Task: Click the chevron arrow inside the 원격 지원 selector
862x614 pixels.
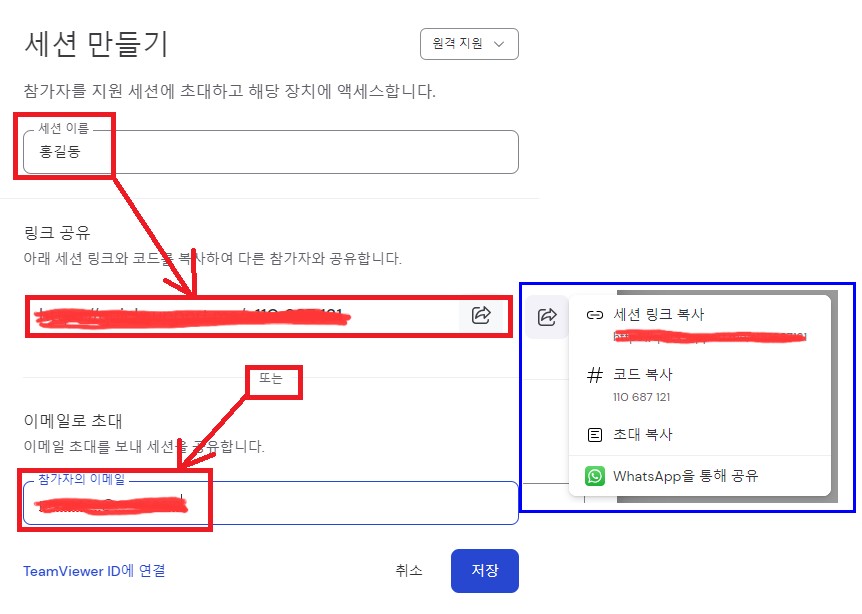Action: 498,44
